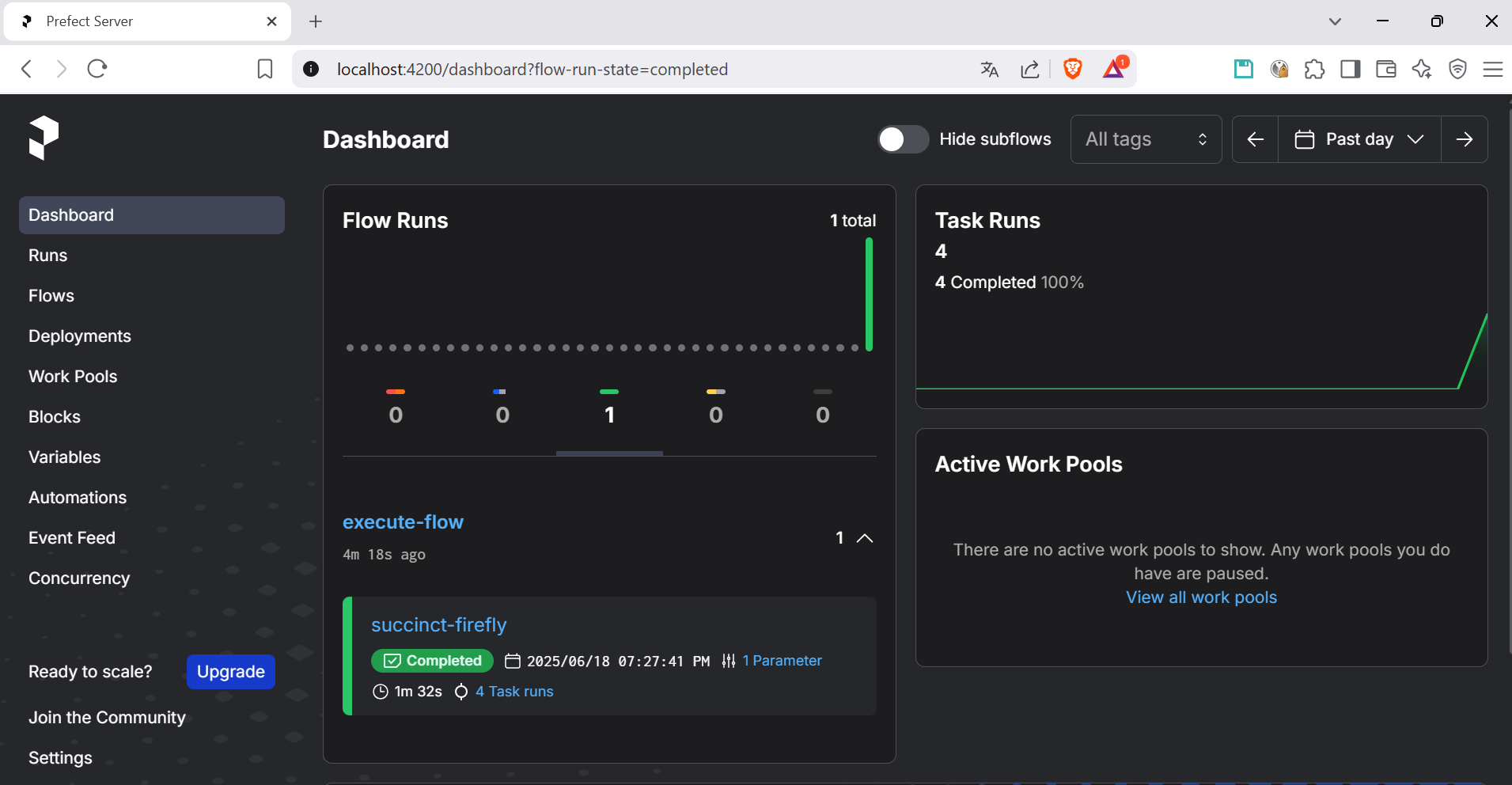This screenshot has width=1512, height=785.
Task: Click the 4m 18s ago timestamp
Action: click(384, 555)
